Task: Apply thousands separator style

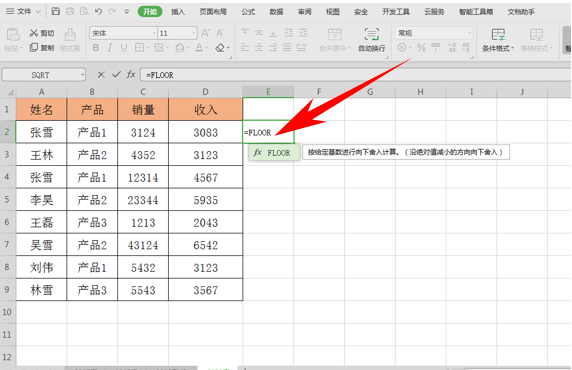Action: 436,47
